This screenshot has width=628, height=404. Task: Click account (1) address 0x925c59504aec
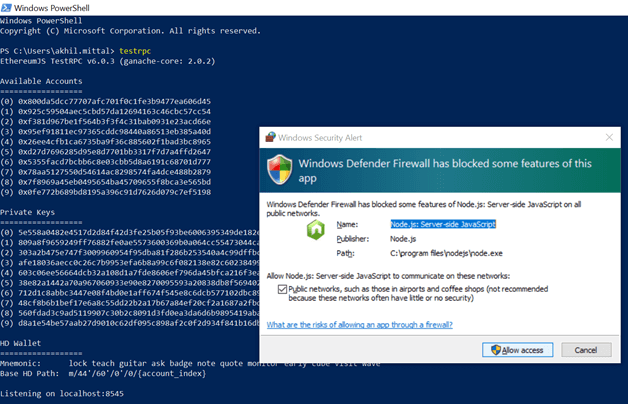pos(115,111)
